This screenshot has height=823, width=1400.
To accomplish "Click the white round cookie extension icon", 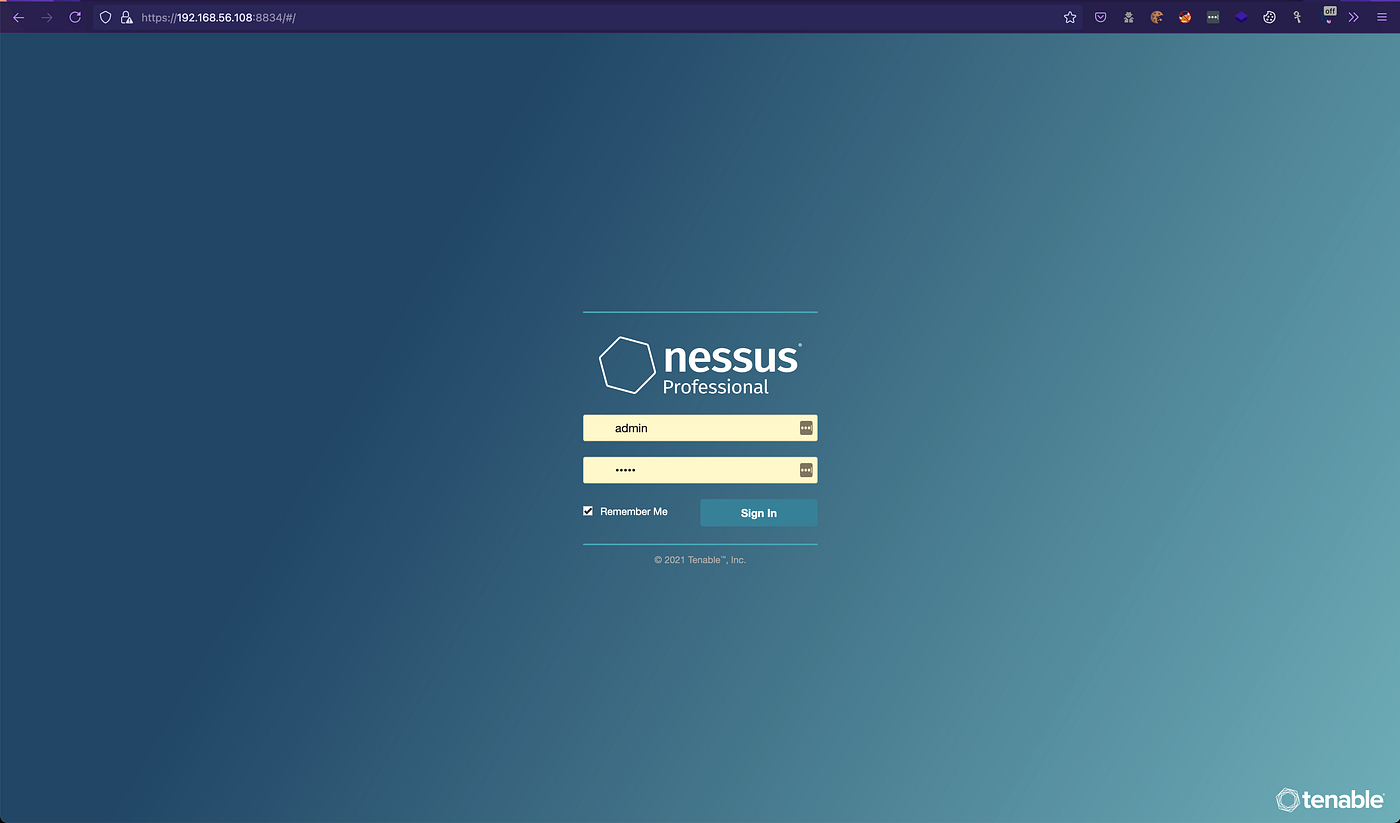I will (x=1269, y=17).
